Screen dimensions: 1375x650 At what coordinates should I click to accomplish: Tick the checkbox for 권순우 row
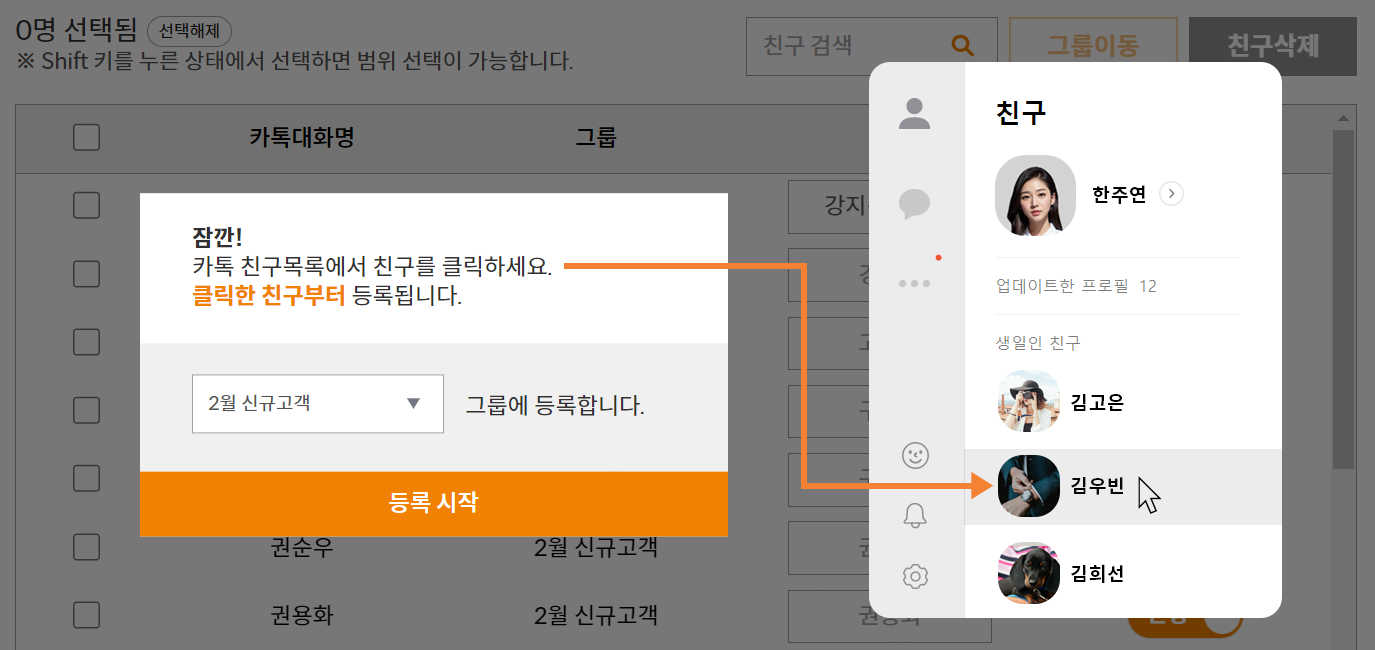[87, 547]
